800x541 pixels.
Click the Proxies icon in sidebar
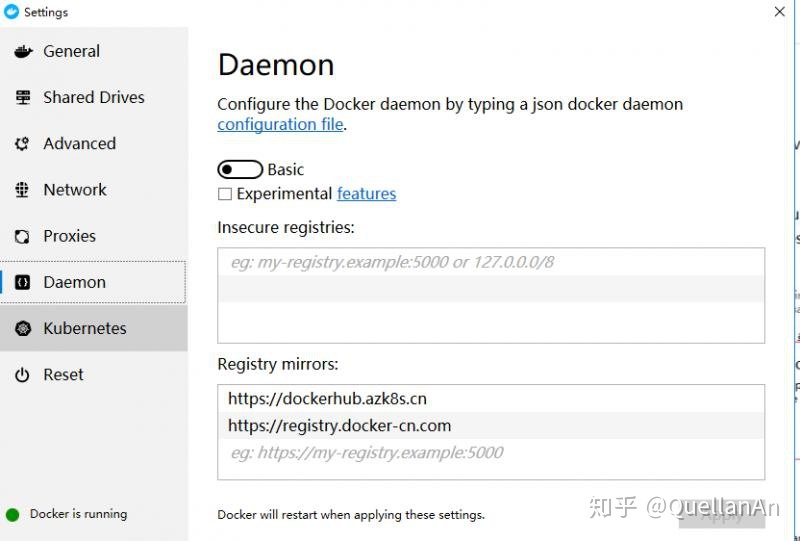(x=22, y=236)
